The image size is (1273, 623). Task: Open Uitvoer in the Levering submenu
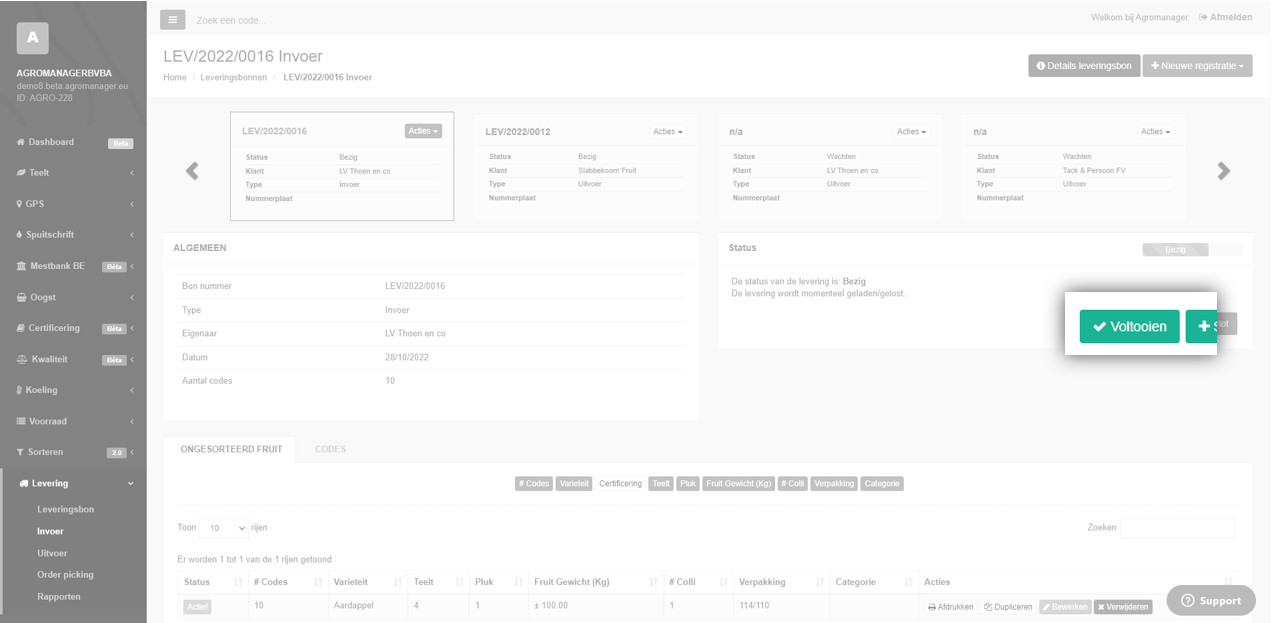[52, 553]
